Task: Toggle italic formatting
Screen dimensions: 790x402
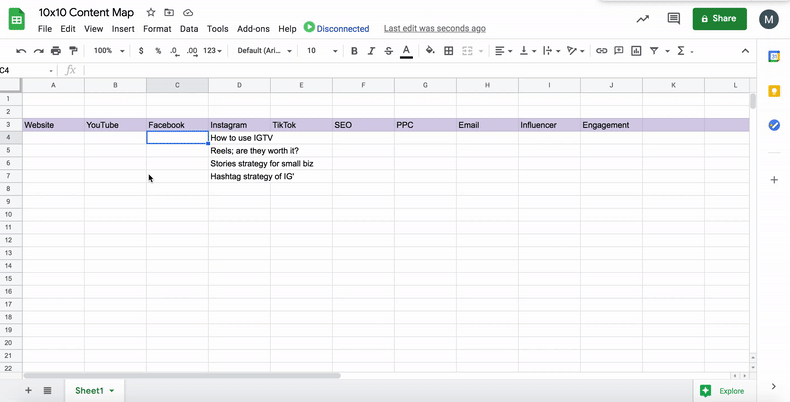Action: coord(371,51)
